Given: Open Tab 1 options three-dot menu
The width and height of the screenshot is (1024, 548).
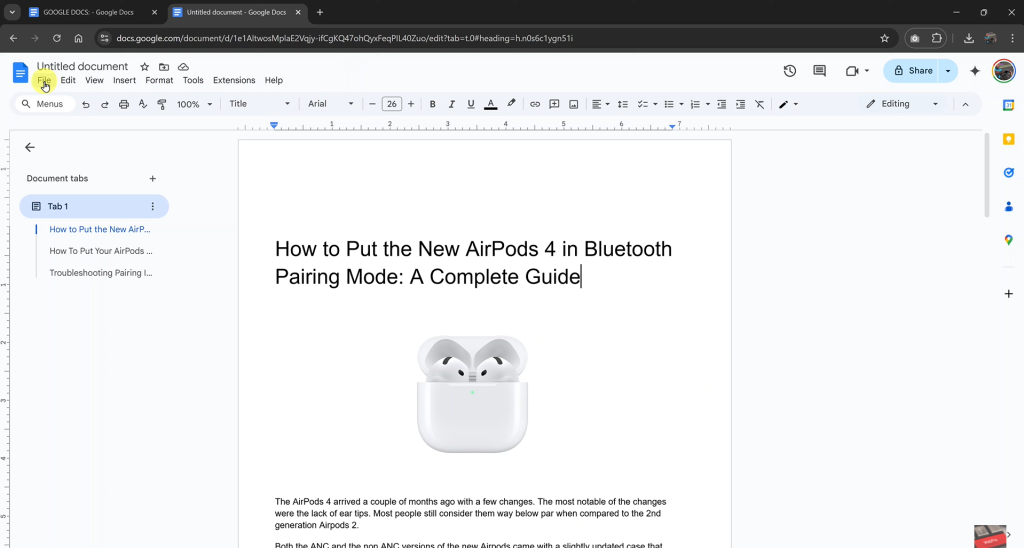Looking at the screenshot, I should (153, 206).
